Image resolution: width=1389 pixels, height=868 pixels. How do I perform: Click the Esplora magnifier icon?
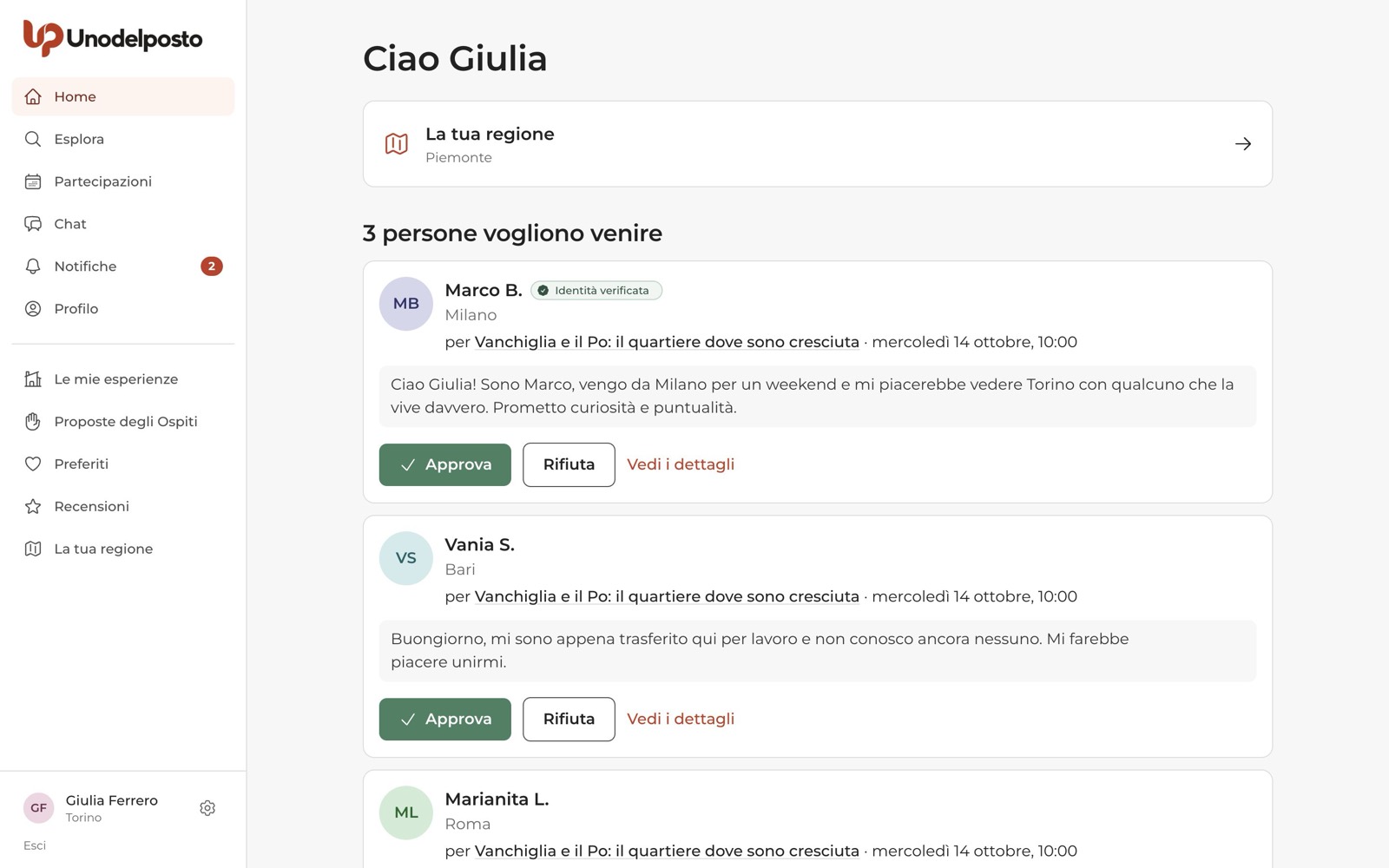(33, 139)
